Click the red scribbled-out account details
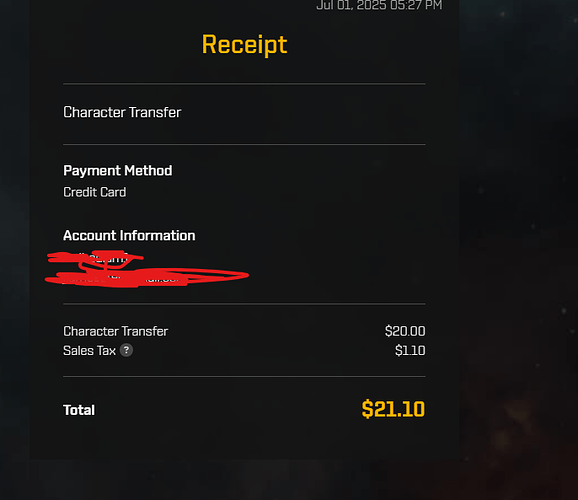The image size is (578, 500). (x=147, y=268)
